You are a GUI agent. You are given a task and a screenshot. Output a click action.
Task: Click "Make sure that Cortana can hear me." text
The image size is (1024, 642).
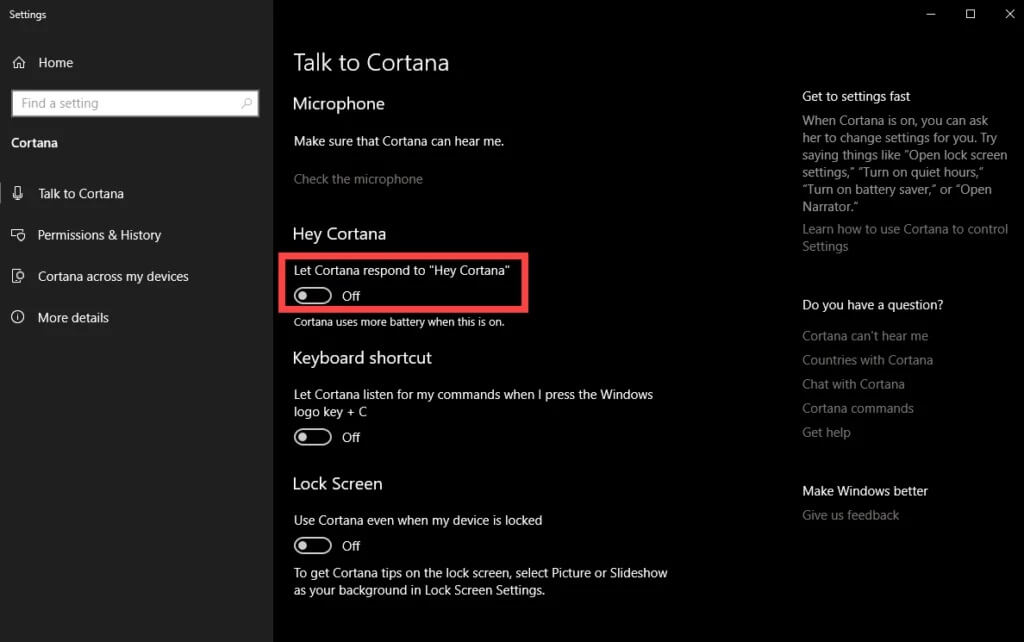[x=398, y=141]
